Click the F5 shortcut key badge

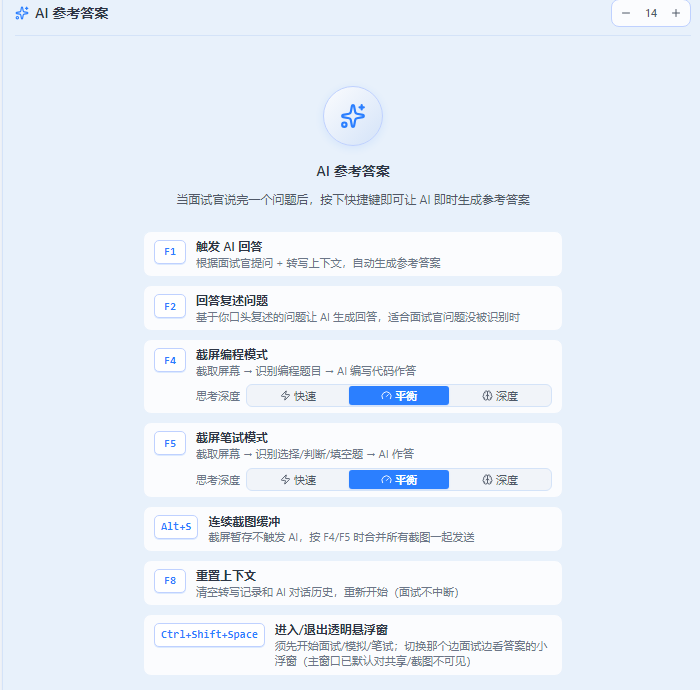pos(170,443)
